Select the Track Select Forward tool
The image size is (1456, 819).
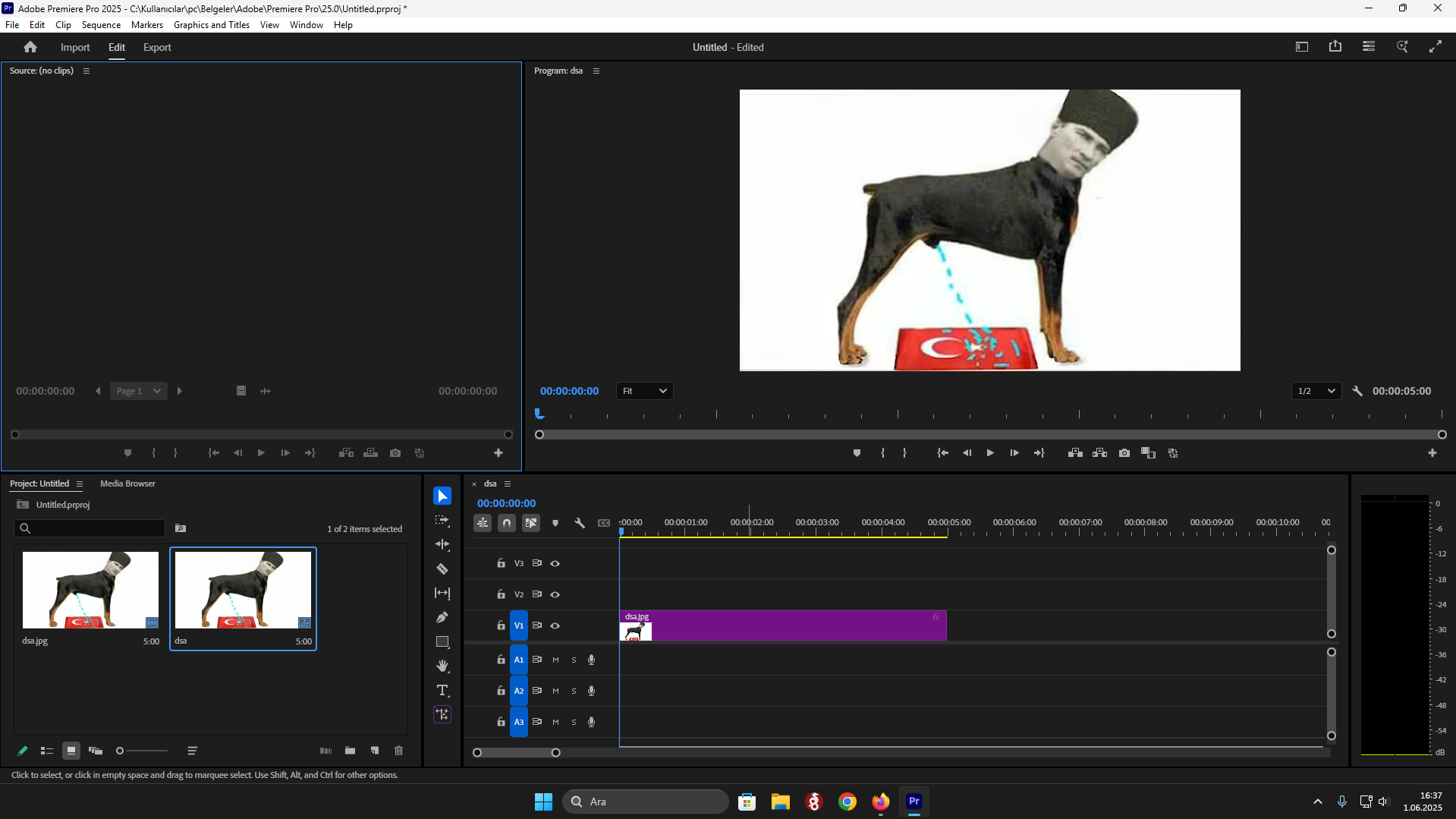[442, 521]
